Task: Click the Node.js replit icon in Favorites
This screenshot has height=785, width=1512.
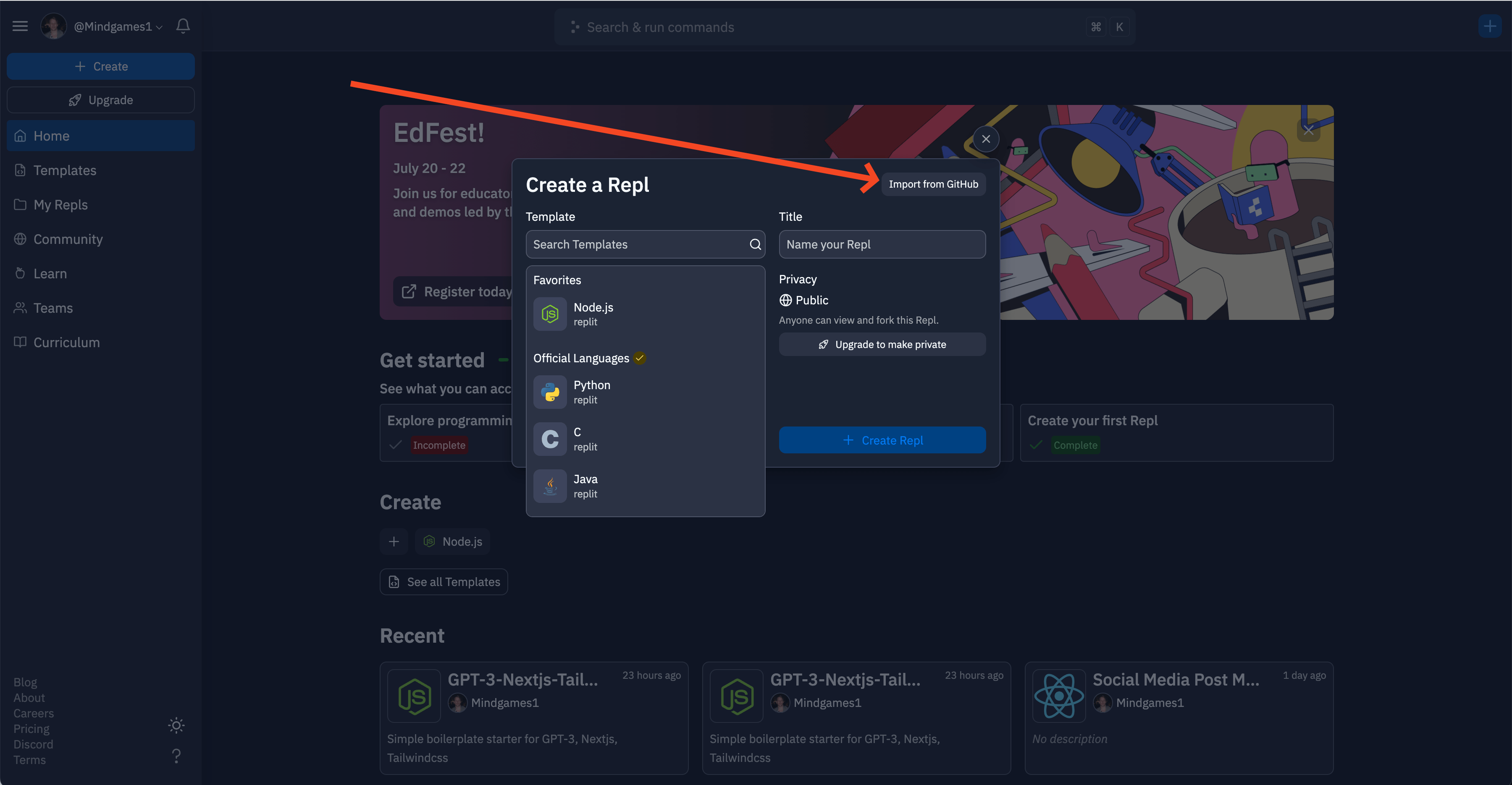Action: pyautogui.click(x=550, y=314)
